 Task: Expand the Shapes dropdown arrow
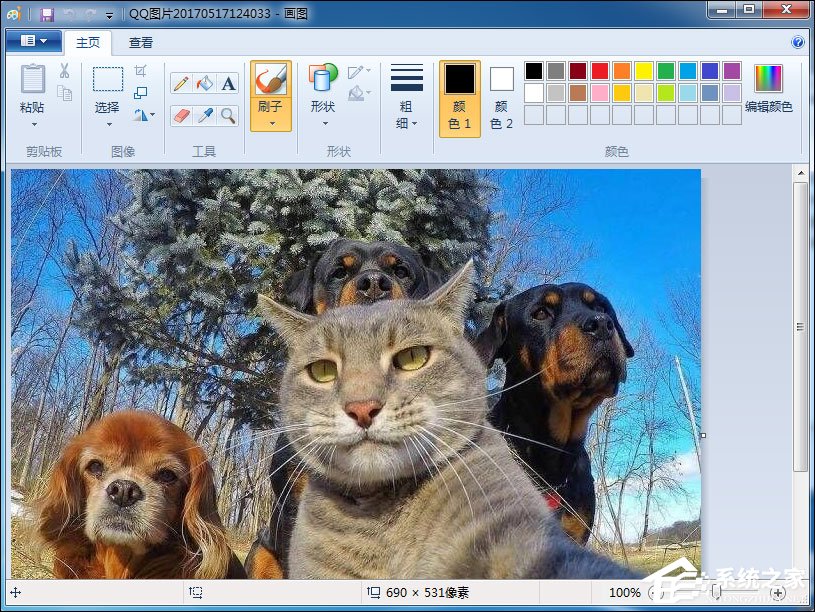[x=325, y=124]
